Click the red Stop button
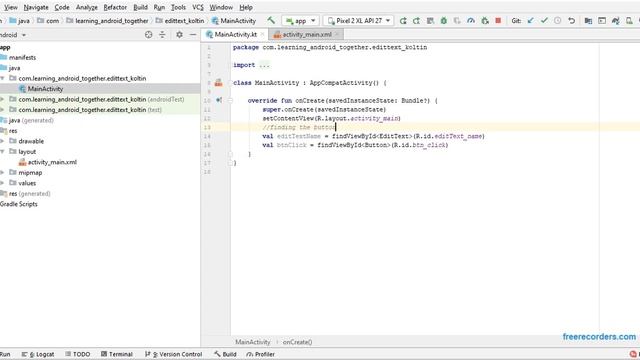This screenshot has height=360, width=640. [498, 20]
